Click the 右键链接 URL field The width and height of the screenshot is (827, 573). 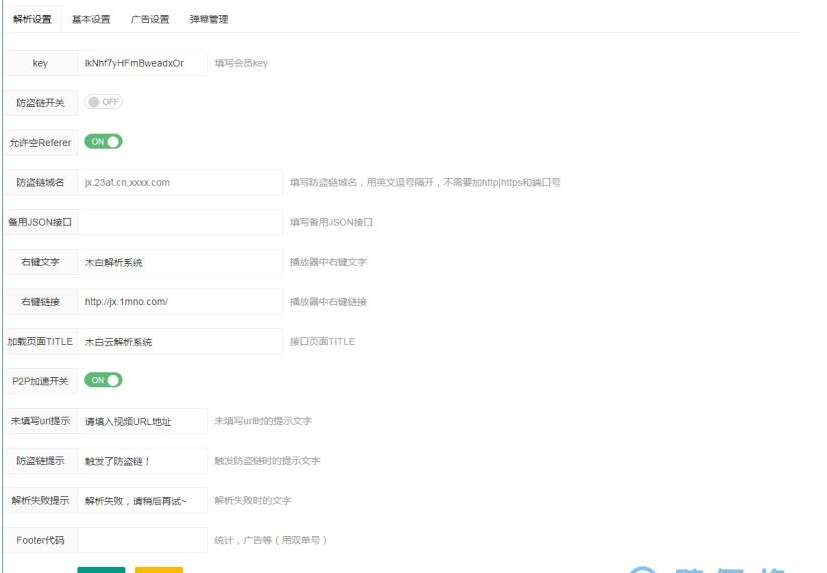[x=180, y=301]
